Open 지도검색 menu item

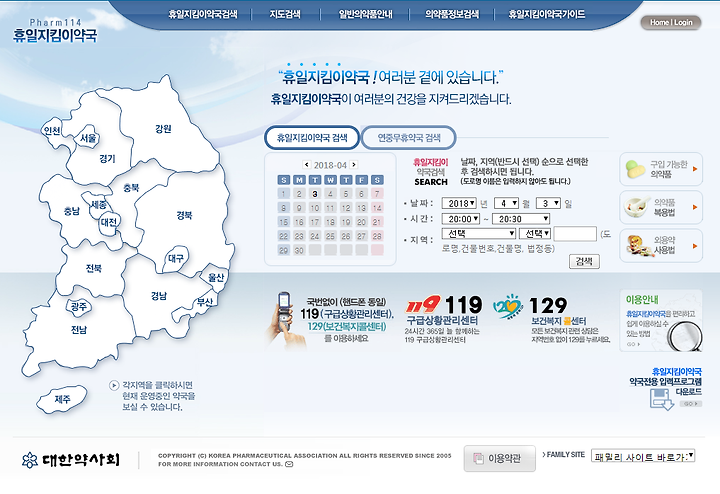click(x=285, y=14)
